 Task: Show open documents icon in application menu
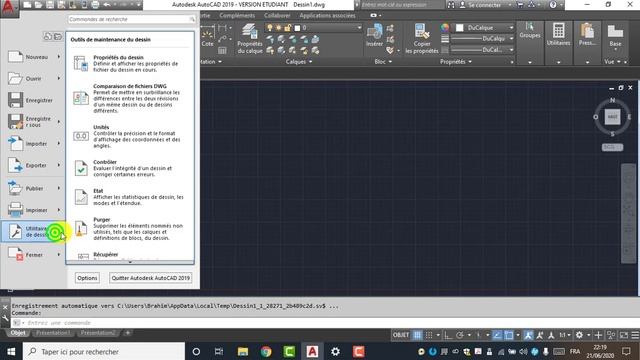pyautogui.click(x=58, y=36)
